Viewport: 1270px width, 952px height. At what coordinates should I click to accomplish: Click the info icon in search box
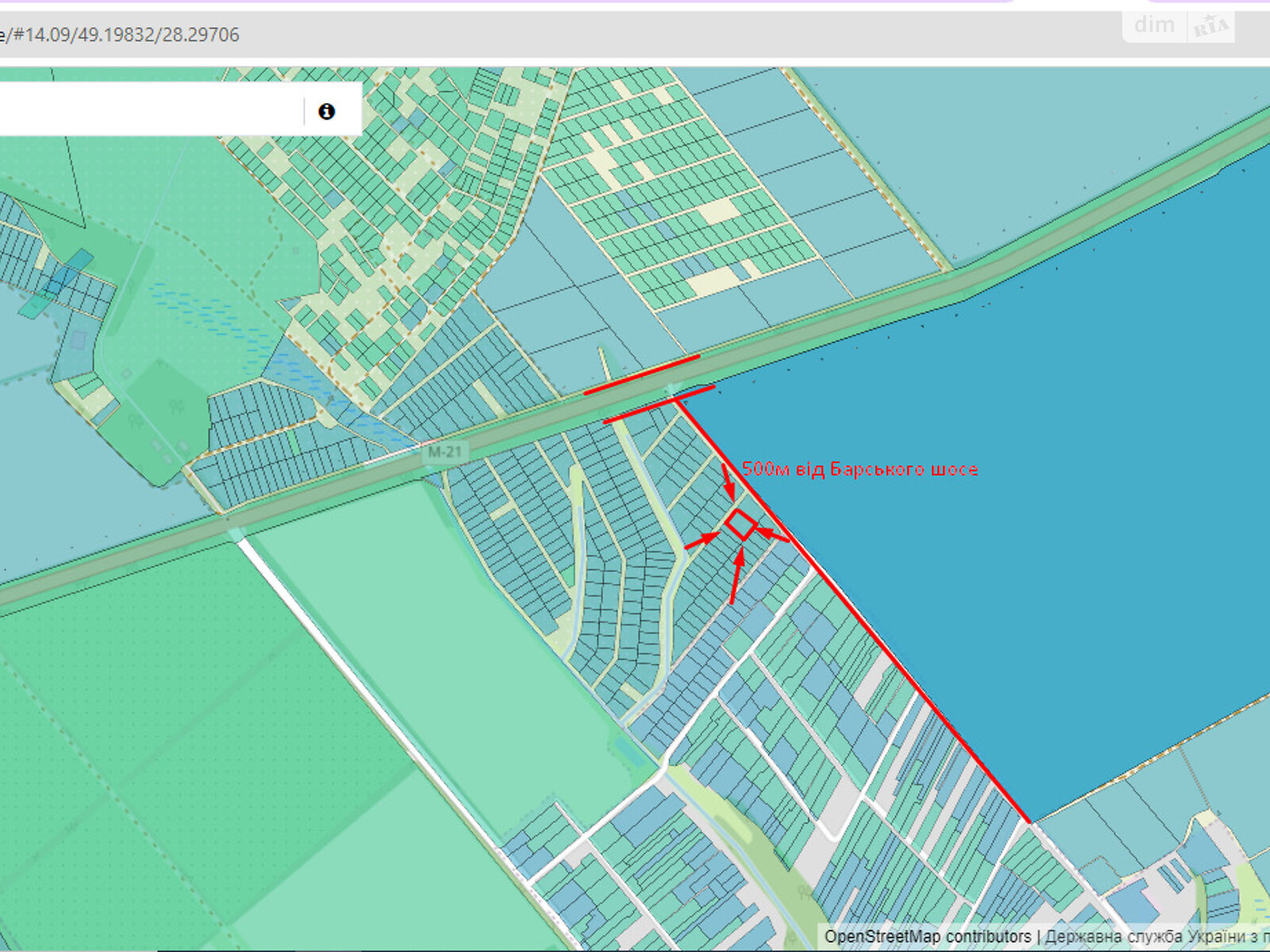(x=326, y=112)
